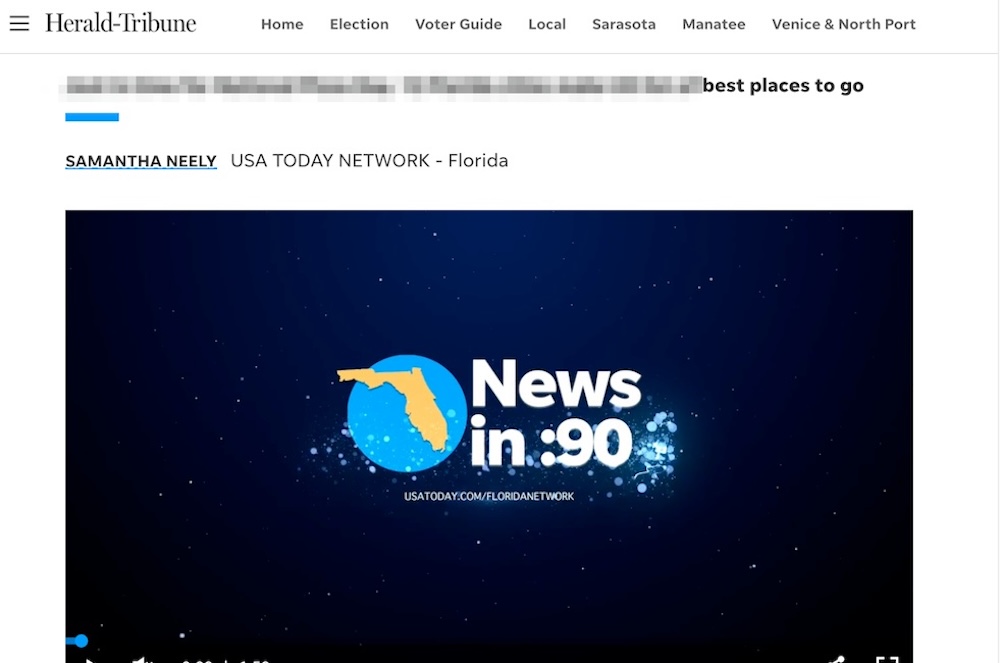
Task: Open the Sarasota section
Action: pos(624,24)
